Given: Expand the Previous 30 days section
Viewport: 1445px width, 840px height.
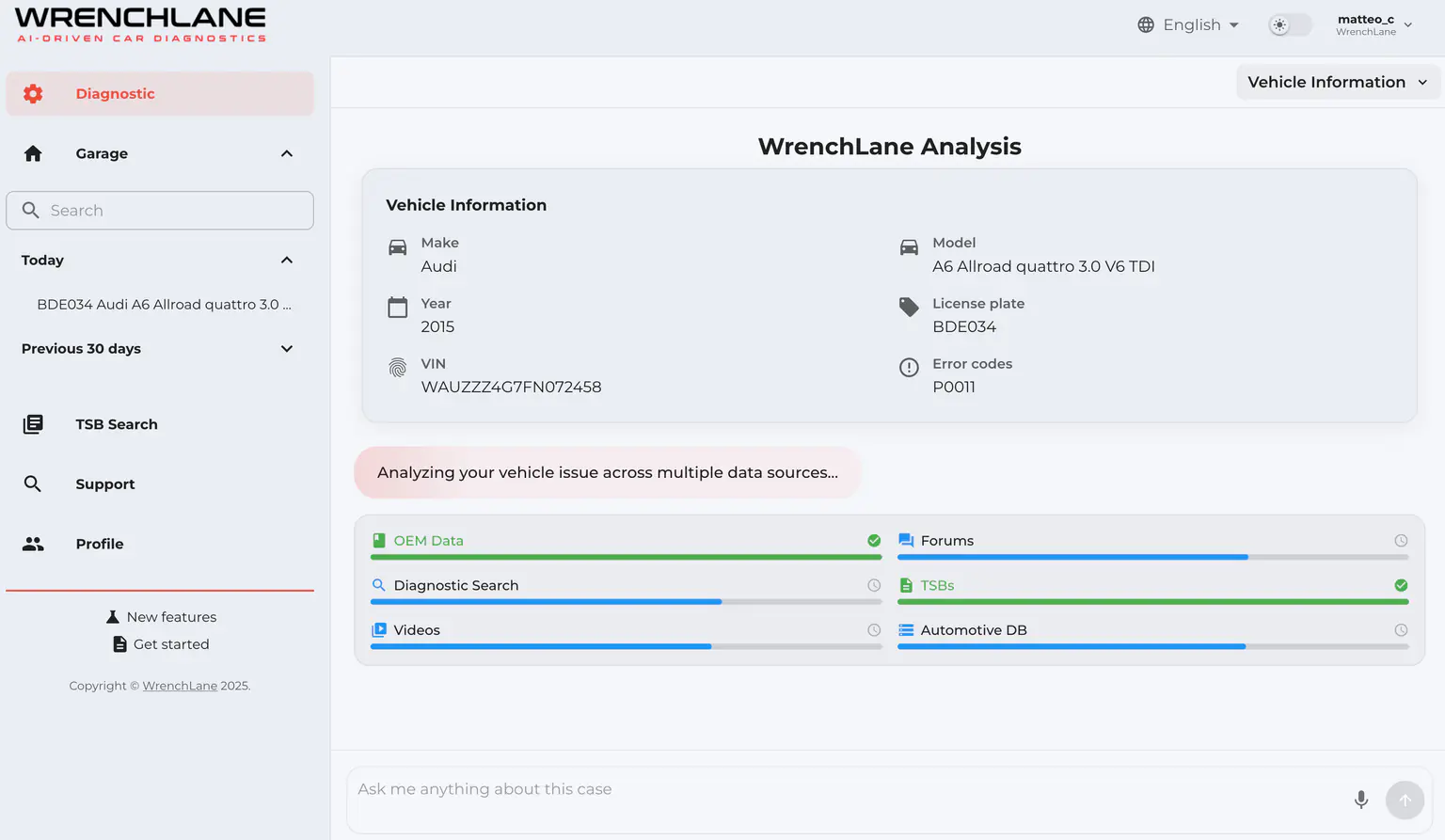Looking at the screenshot, I should point(287,349).
